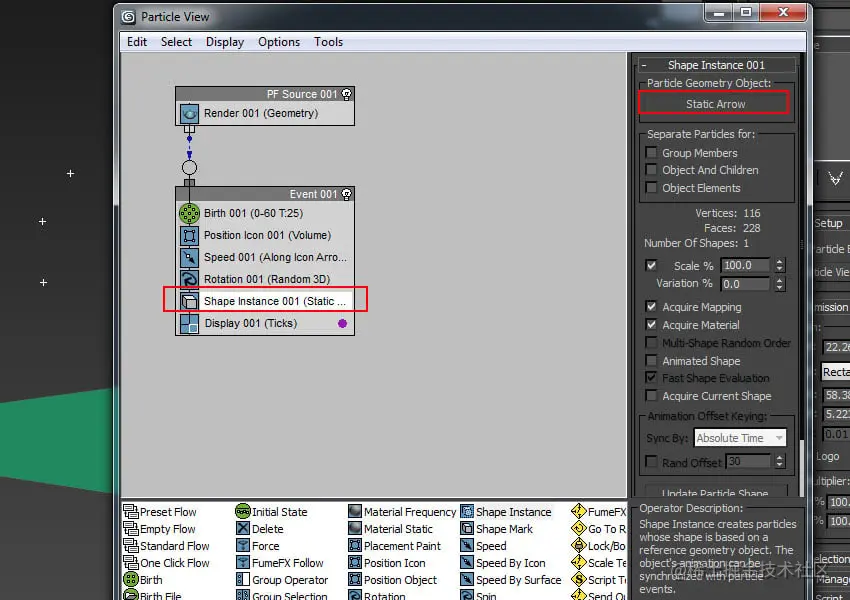
Task: Select Shape Mark in the depot
Action: click(497, 529)
